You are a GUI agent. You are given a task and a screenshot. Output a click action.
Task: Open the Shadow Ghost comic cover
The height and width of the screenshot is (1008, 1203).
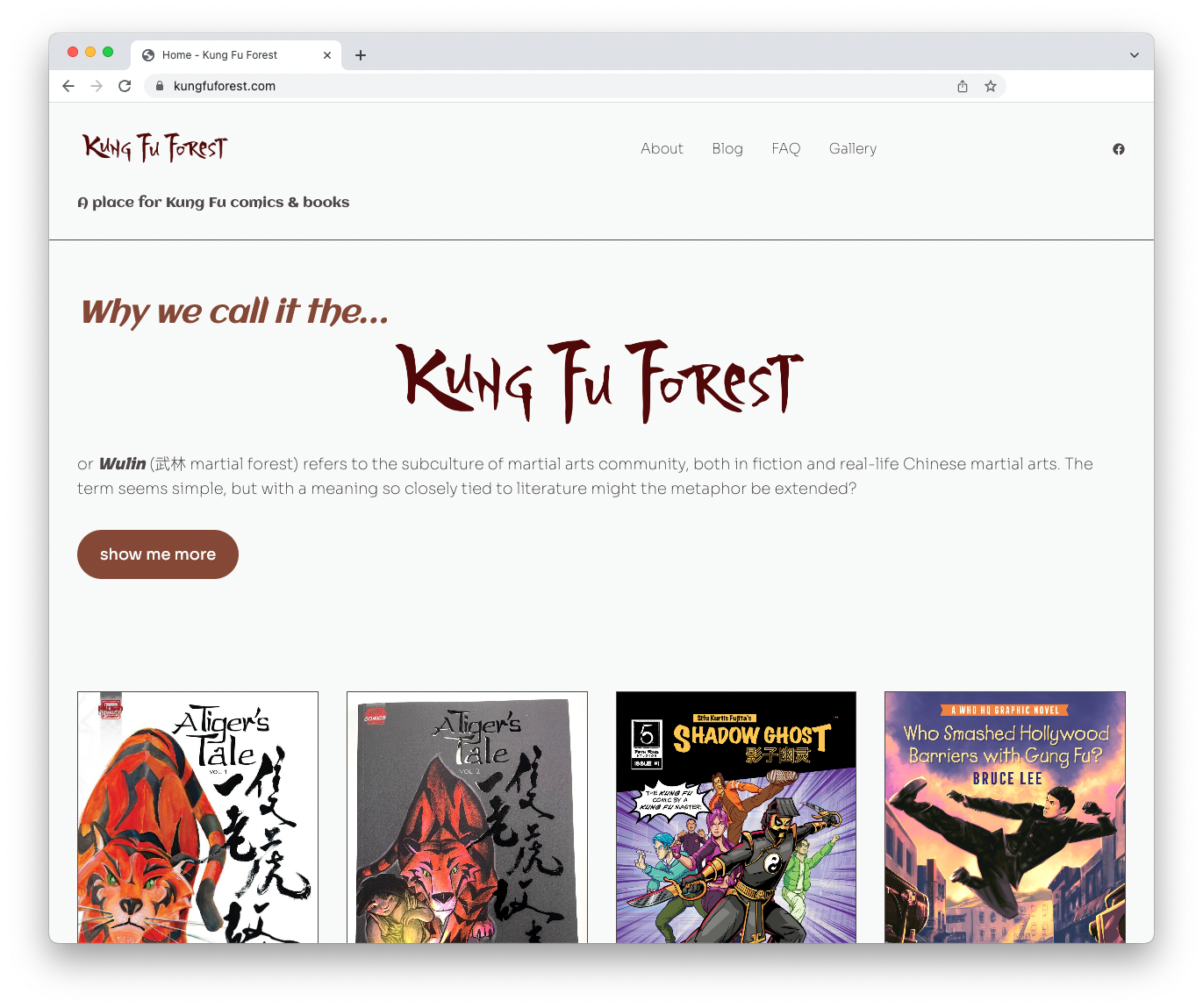[736, 818]
